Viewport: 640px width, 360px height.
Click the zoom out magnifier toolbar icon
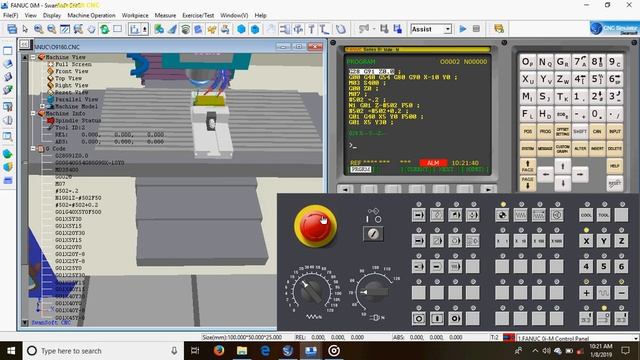click(51, 29)
